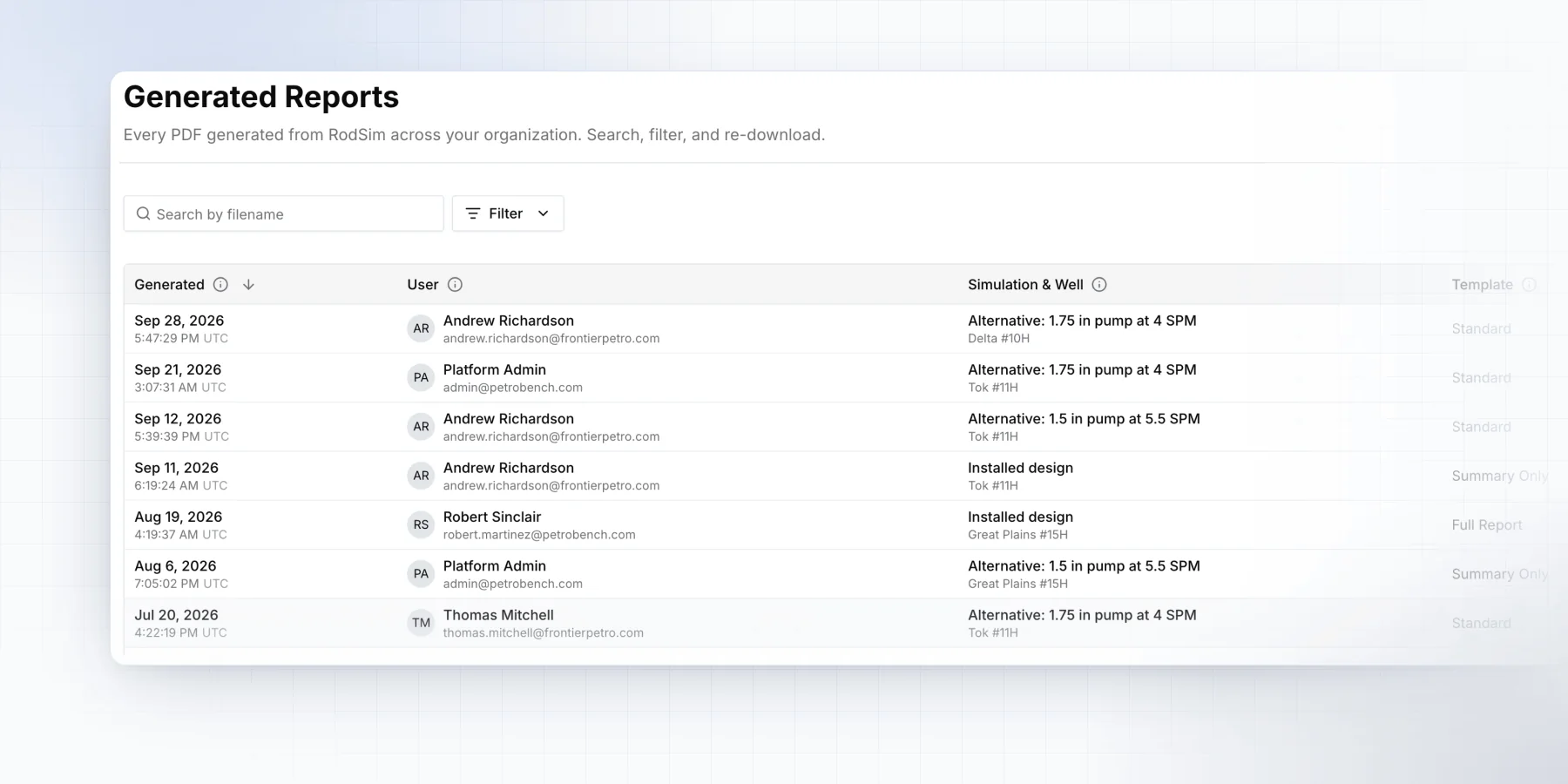Select the Aug 6, 2026 date cell
This screenshot has width=1568, height=784.
[175, 566]
